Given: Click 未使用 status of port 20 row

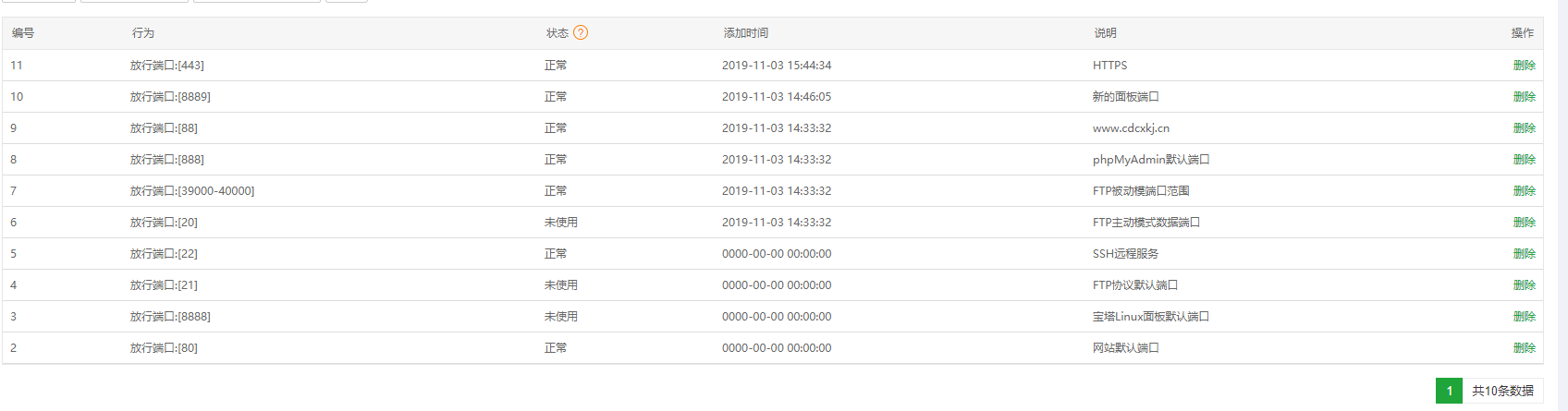Looking at the screenshot, I should pyautogui.click(x=561, y=223).
